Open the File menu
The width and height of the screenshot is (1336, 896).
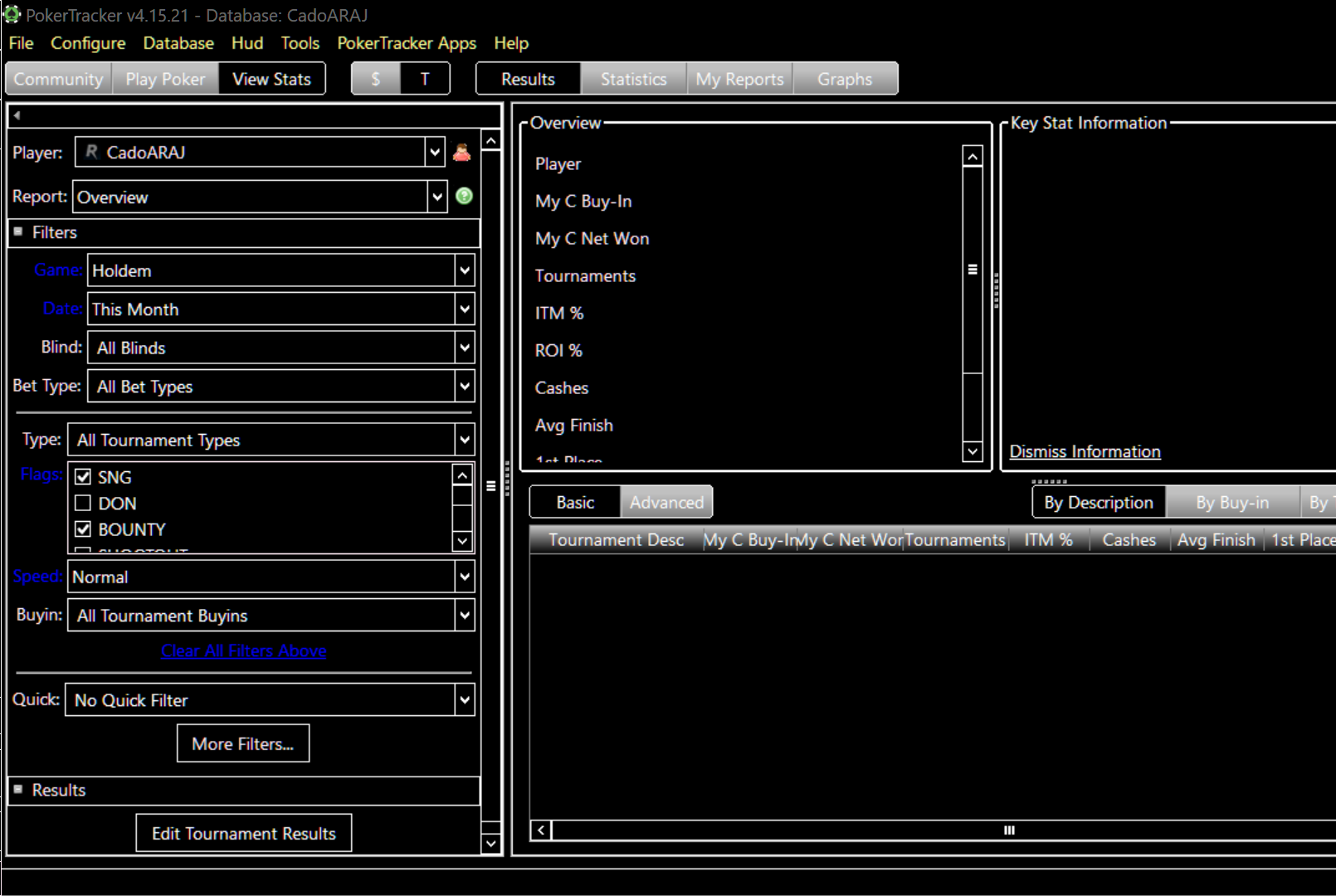click(x=22, y=43)
